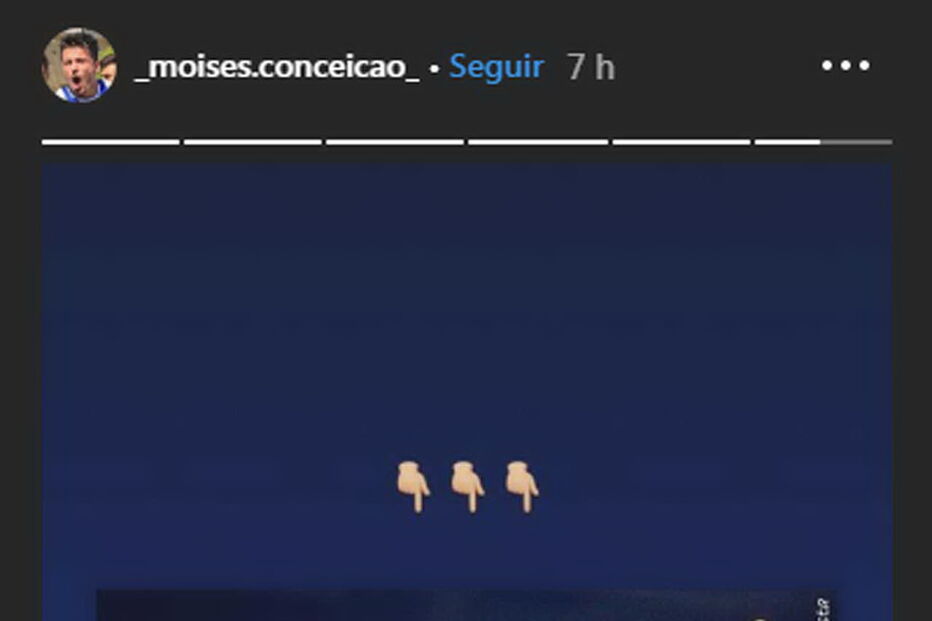Click the Seguir follow link
The width and height of the screenshot is (932, 621).
pos(496,66)
